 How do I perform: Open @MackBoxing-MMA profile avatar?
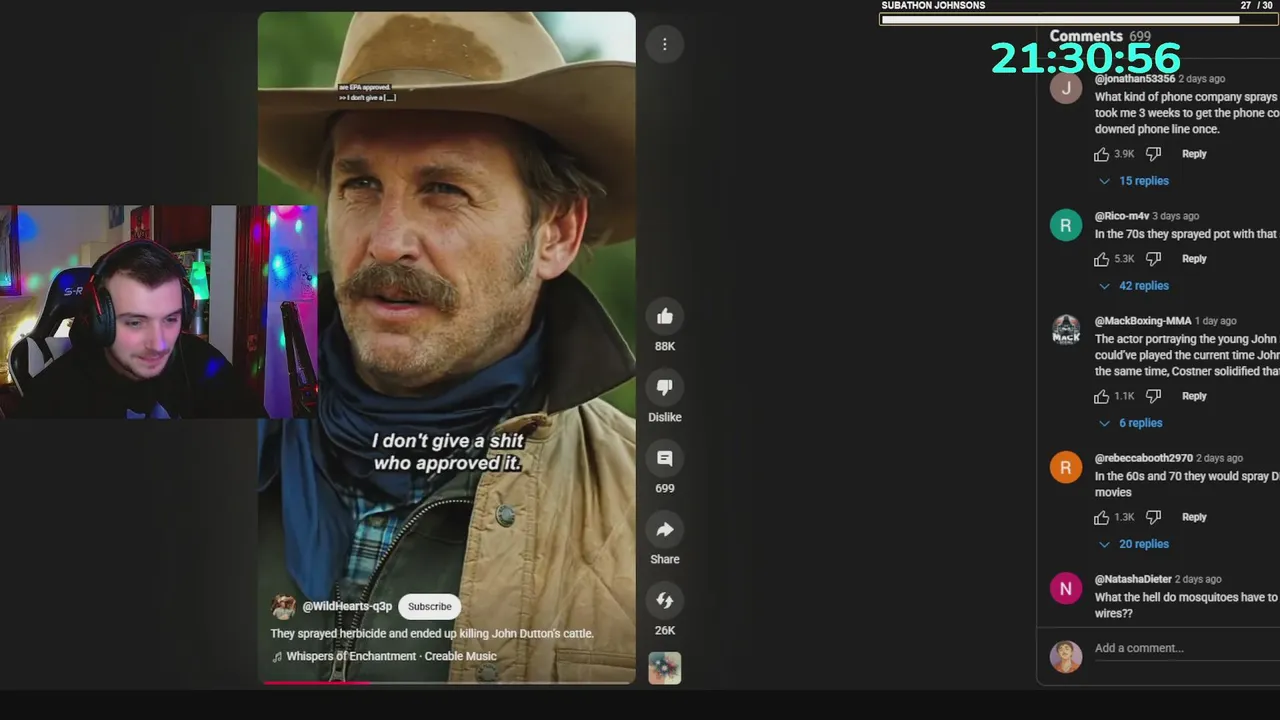pos(1066,330)
